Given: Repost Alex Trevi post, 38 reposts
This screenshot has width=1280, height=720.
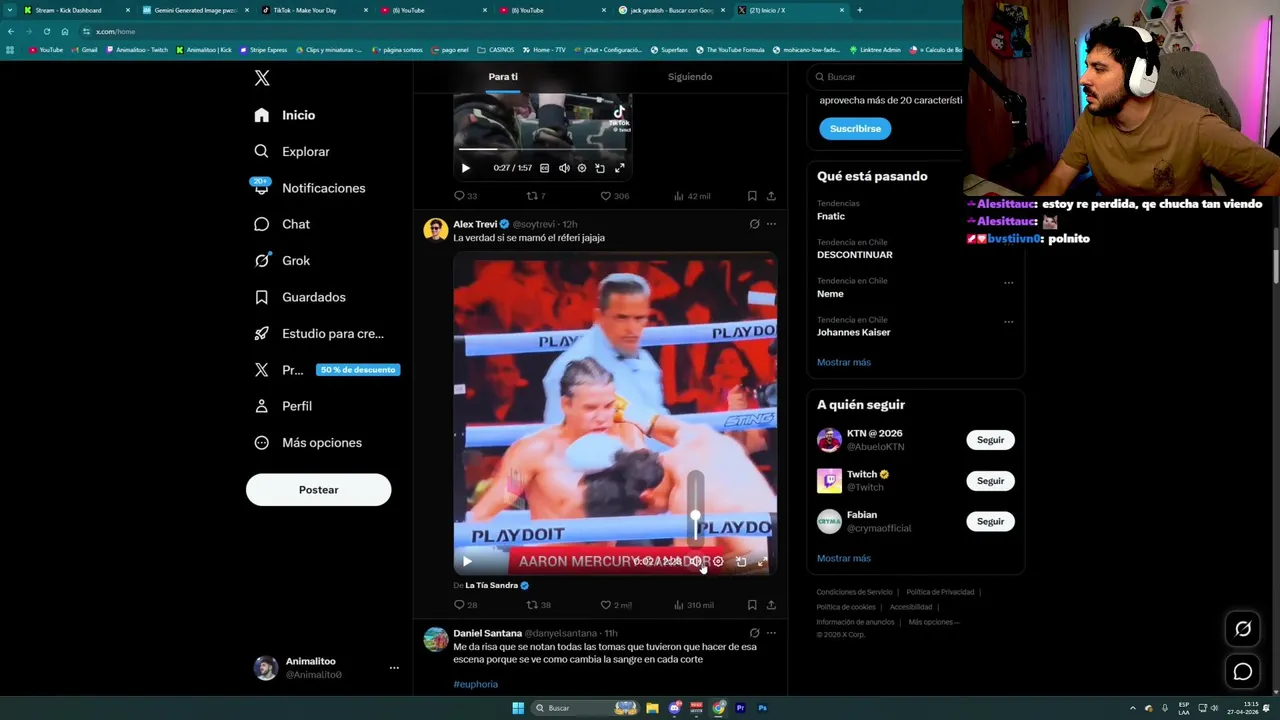Looking at the screenshot, I should (538, 605).
